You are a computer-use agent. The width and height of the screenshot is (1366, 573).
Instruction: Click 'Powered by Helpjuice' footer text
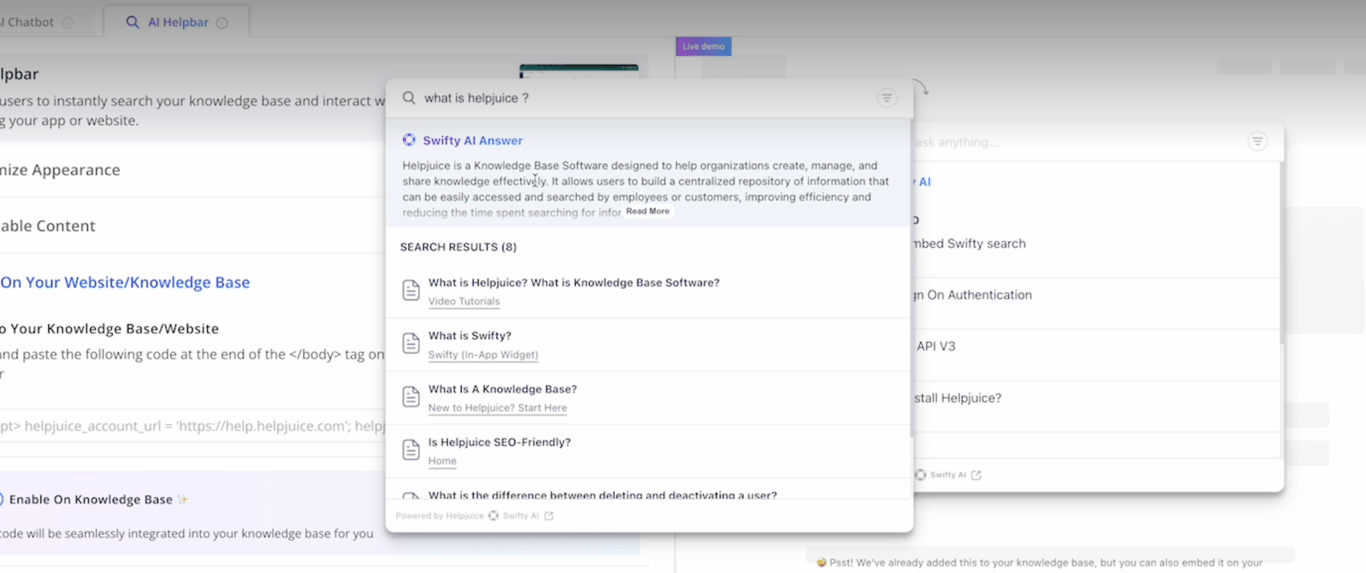pos(439,516)
